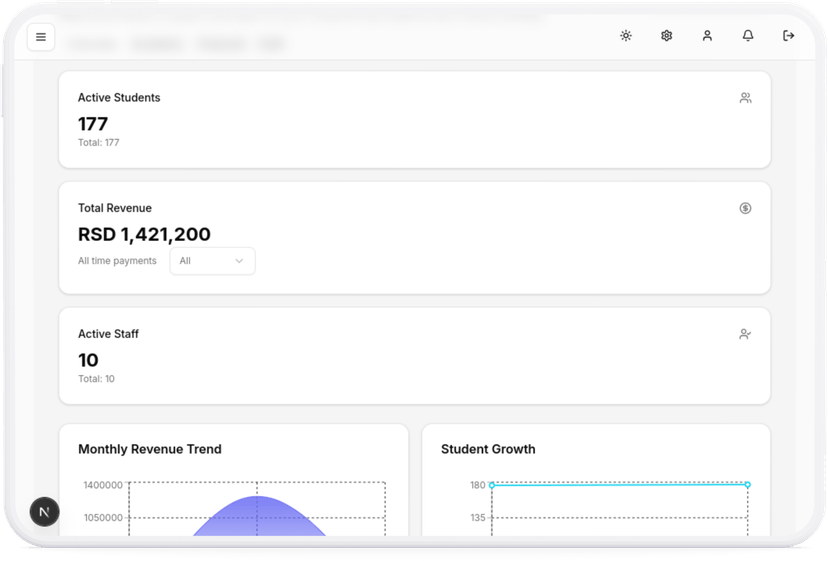Click the 1050000 axis label
828x561 pixels.
coord(103,518)
